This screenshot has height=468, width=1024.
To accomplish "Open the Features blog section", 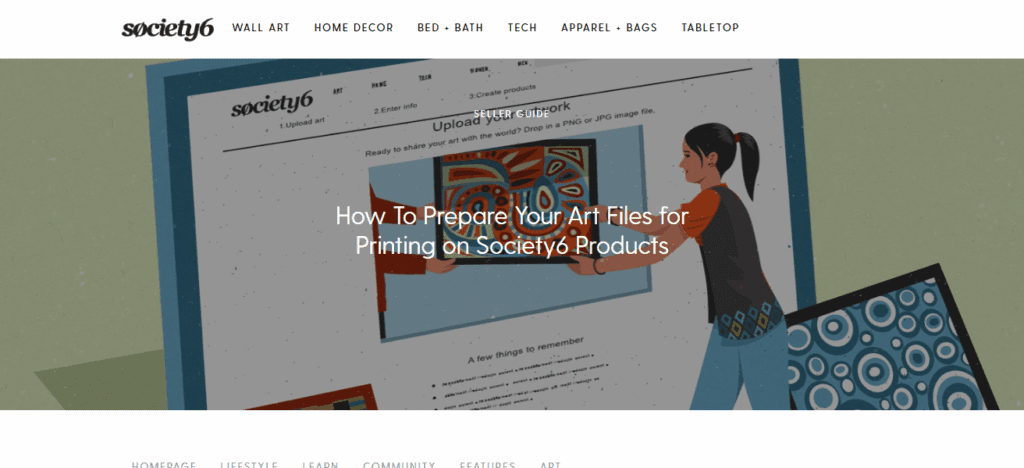I will pos(487,465).
